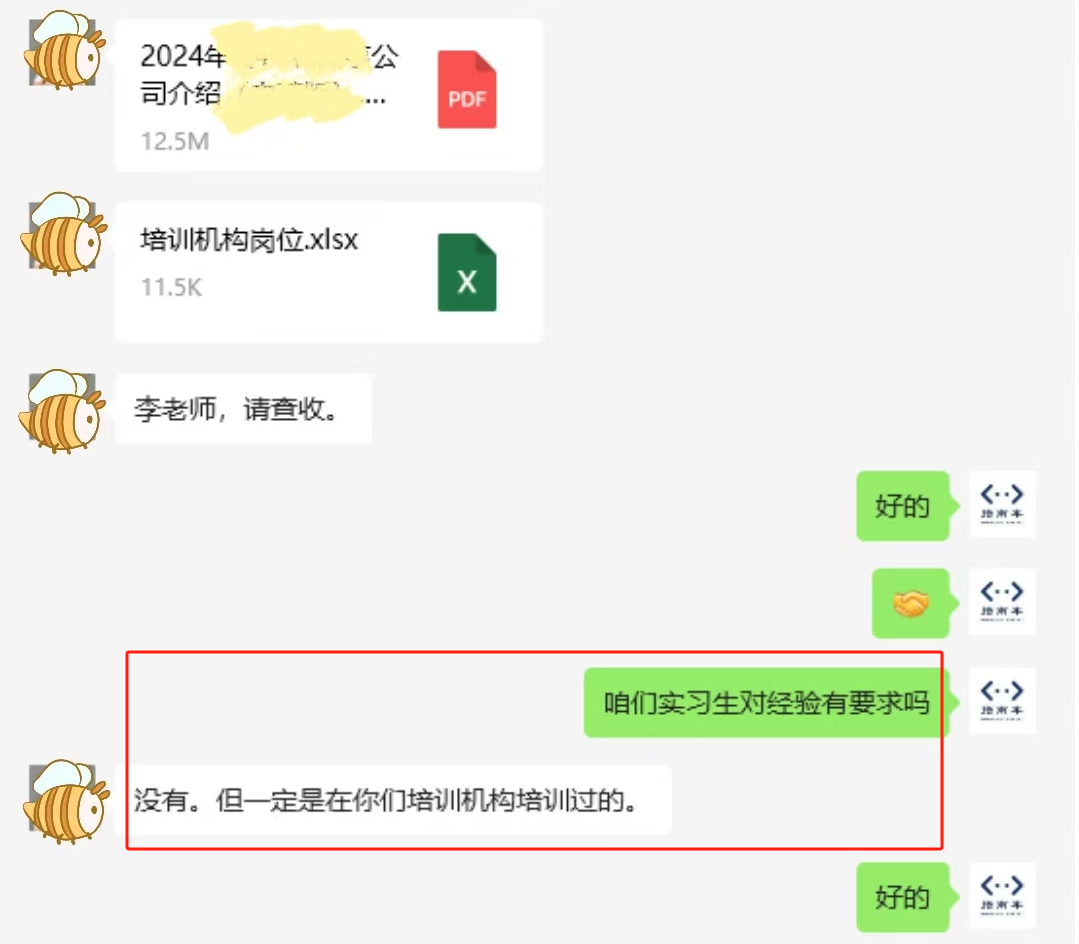The height and width of the screenshot is (944, 1079).
Task: Select the 没有。但一定是在你们培训机构培训过的 message
Action: tap(393, 800)
